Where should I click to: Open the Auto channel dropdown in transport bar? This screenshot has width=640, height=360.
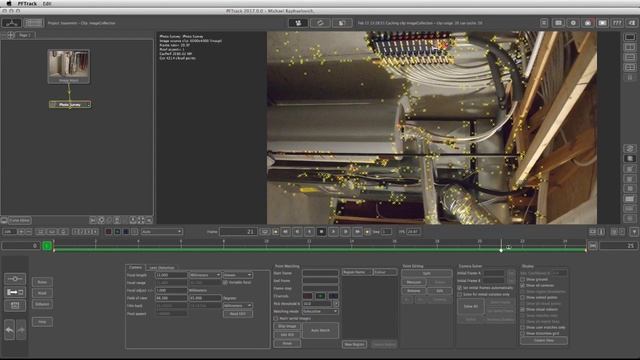[x=162, y=232]
